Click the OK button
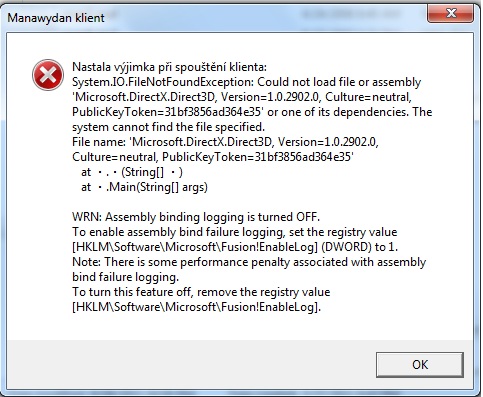 click(420, 365)
